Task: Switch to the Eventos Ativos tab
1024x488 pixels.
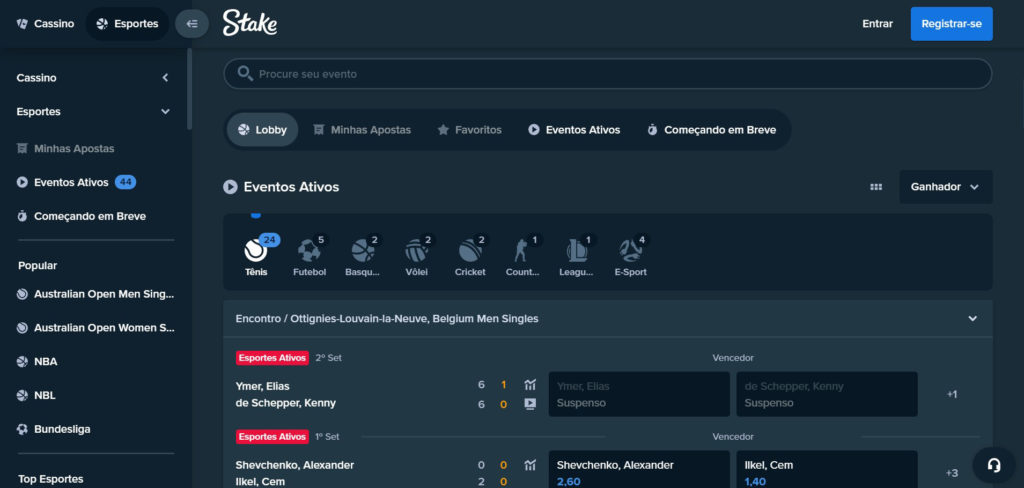Action: [x=574, y=130]
